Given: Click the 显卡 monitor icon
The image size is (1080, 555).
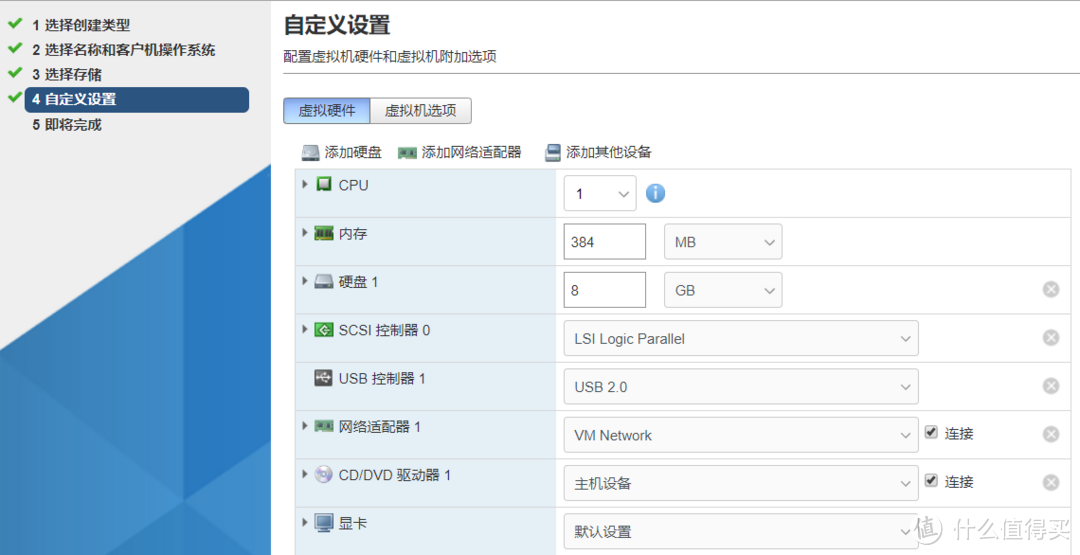Looking at the screenshot, I should click(x=324, y=523).
